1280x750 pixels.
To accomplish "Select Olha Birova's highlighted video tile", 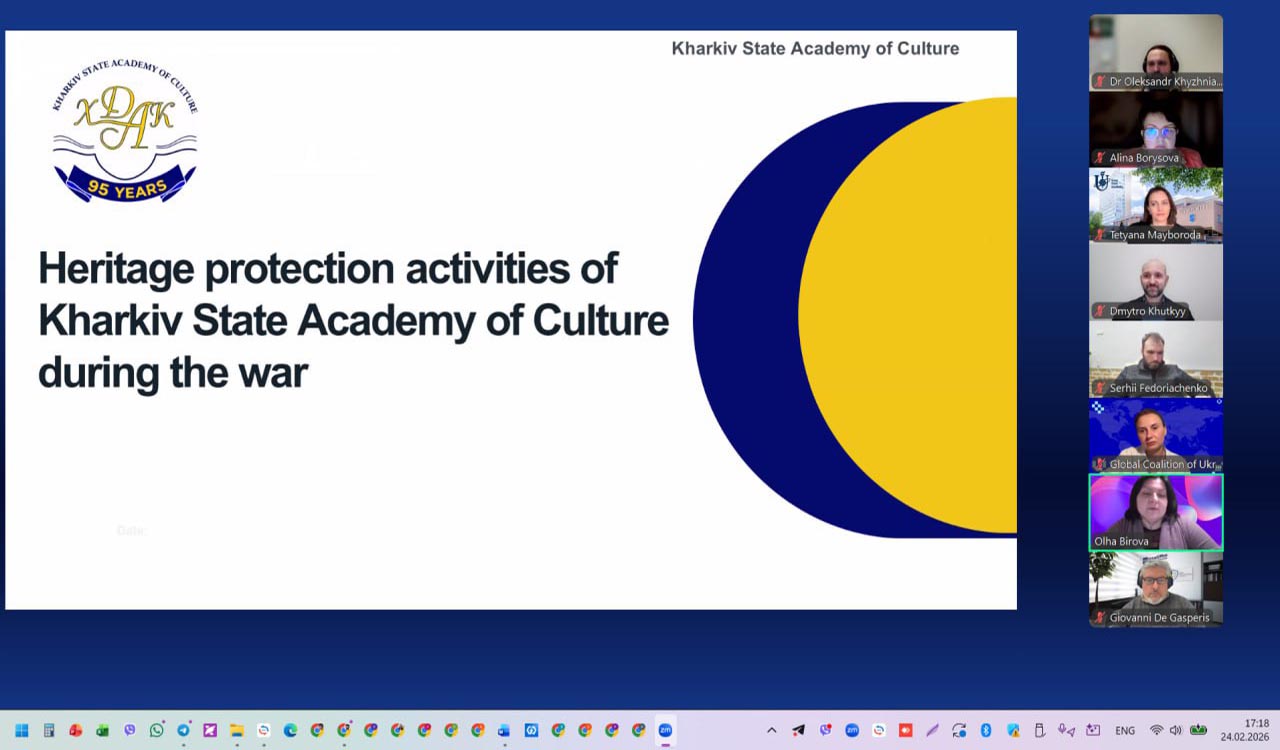I will coord(1155,512).
